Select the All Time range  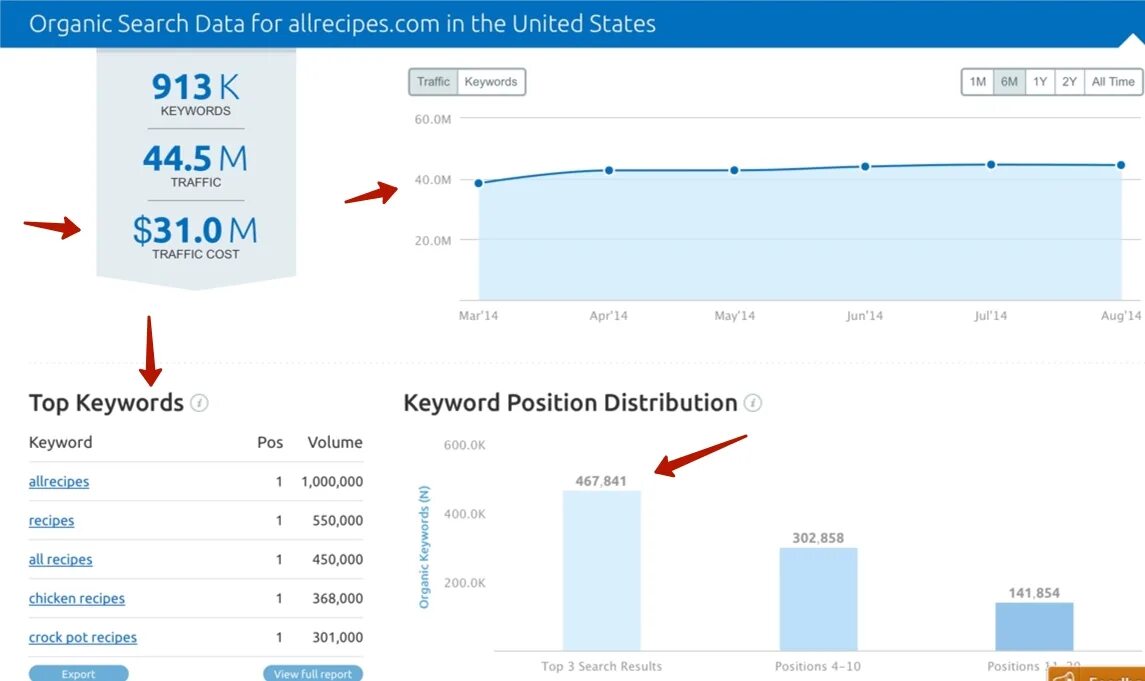click(x=1113, y=82)
